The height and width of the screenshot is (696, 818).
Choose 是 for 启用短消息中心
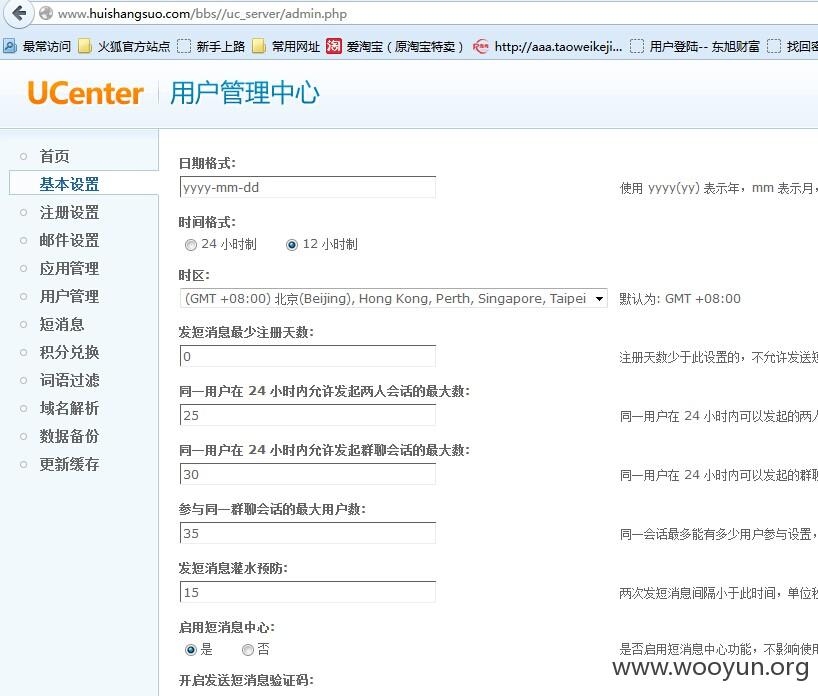coord(191,650)
